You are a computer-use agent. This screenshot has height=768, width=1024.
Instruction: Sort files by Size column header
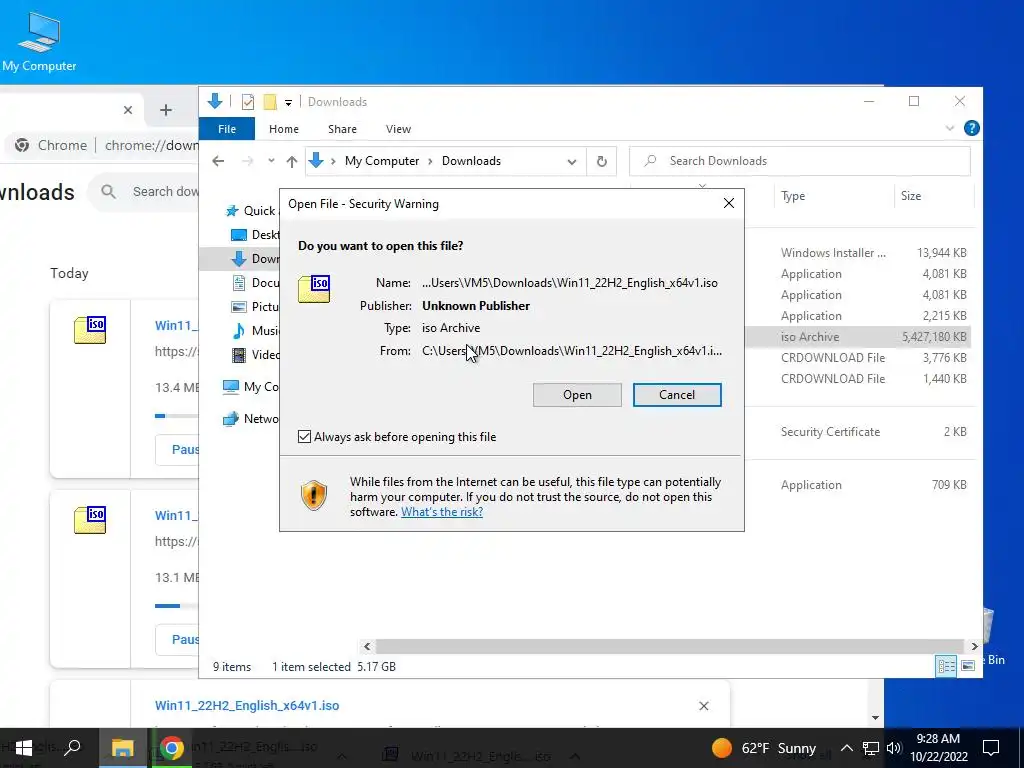(x=910, y=196)
